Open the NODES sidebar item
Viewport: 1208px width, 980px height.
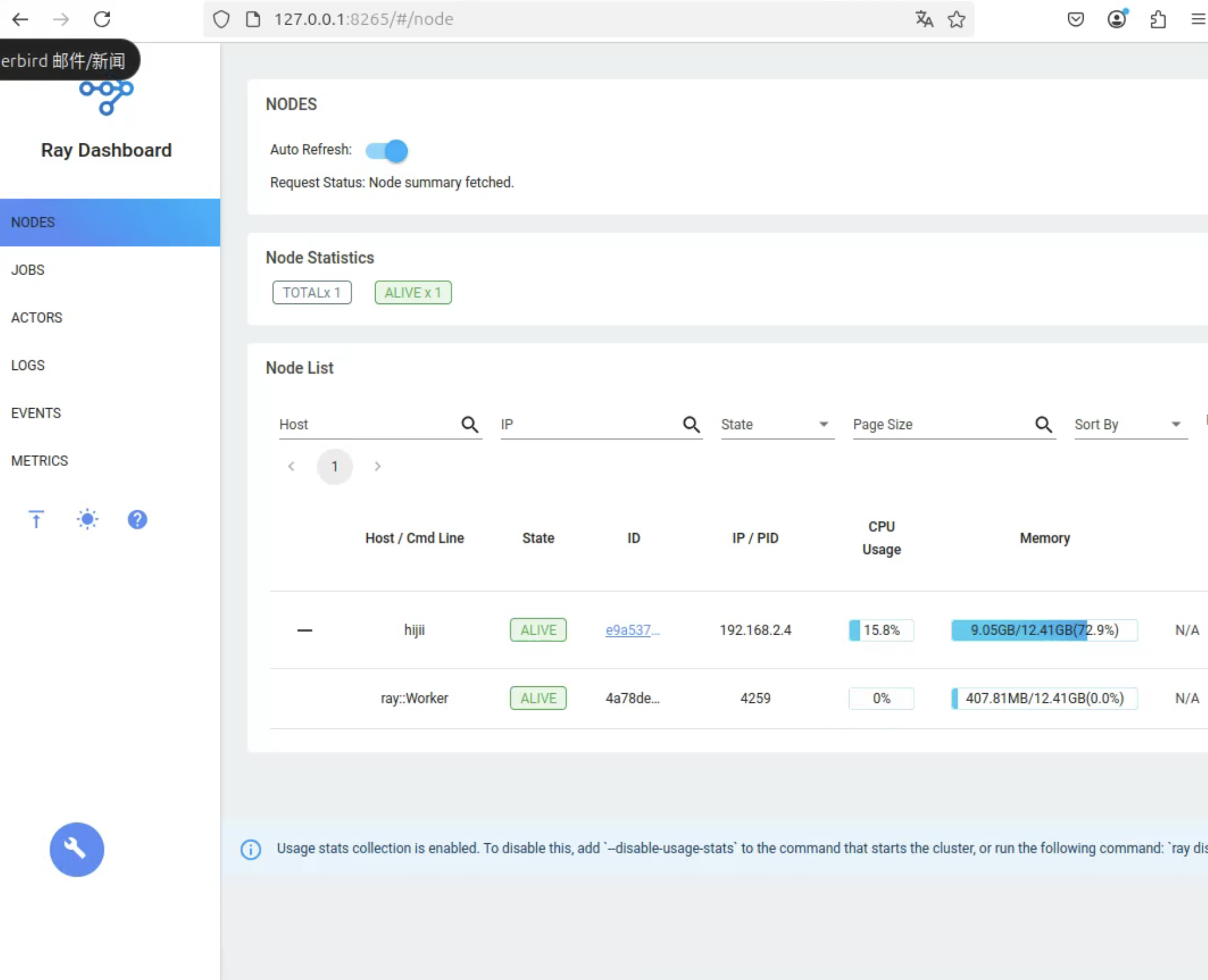[110, 222]
